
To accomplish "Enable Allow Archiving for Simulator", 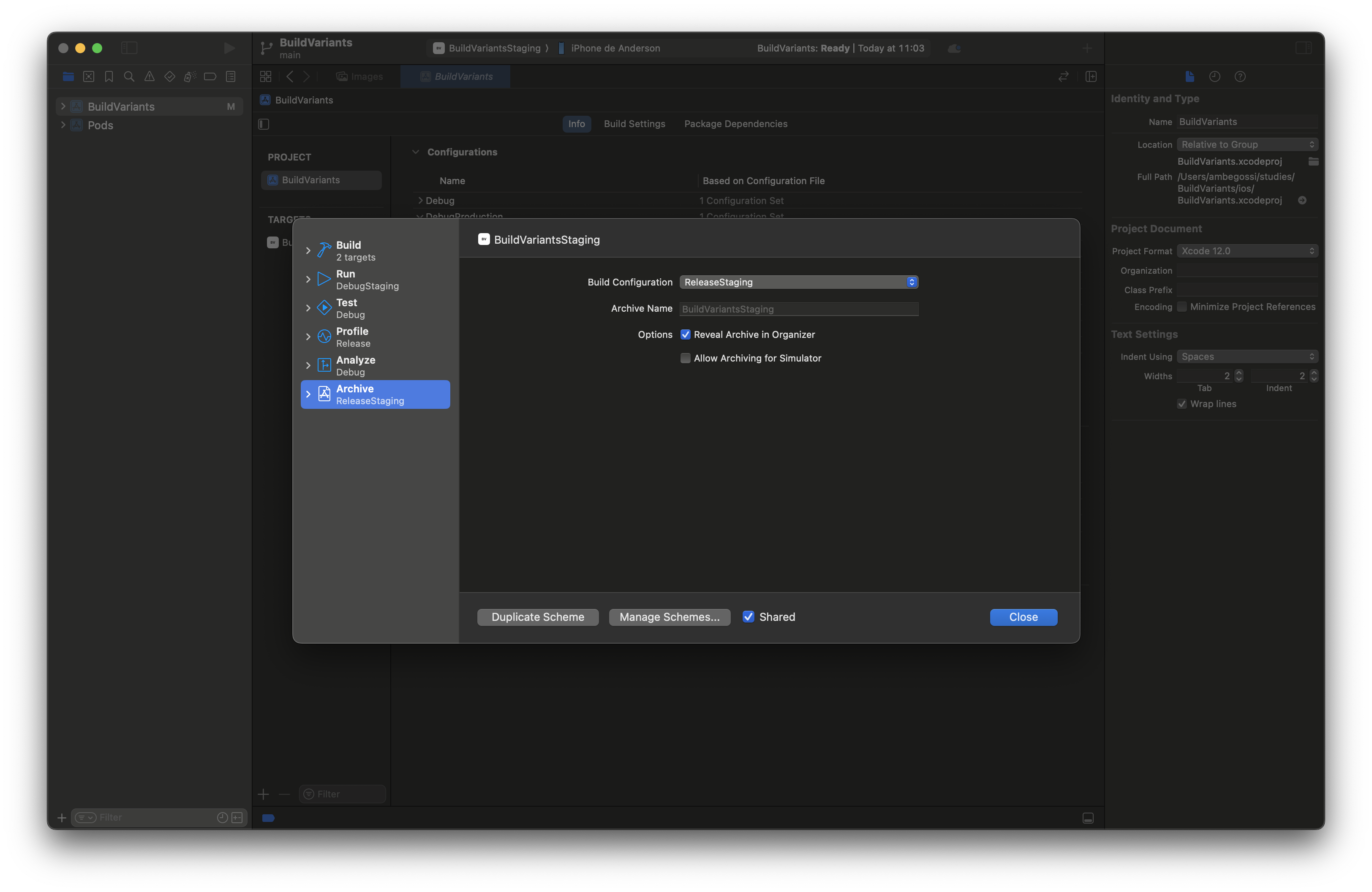I will 686,359.
